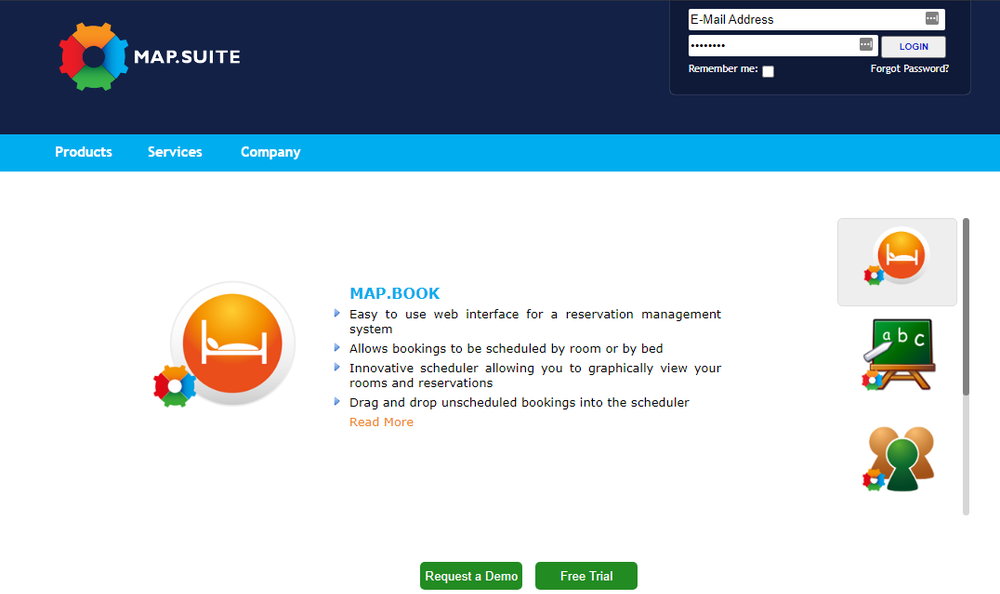Enable the Remember me checkbox
The width and height of the screenshot is (1000, 594).
pos(768,71)
